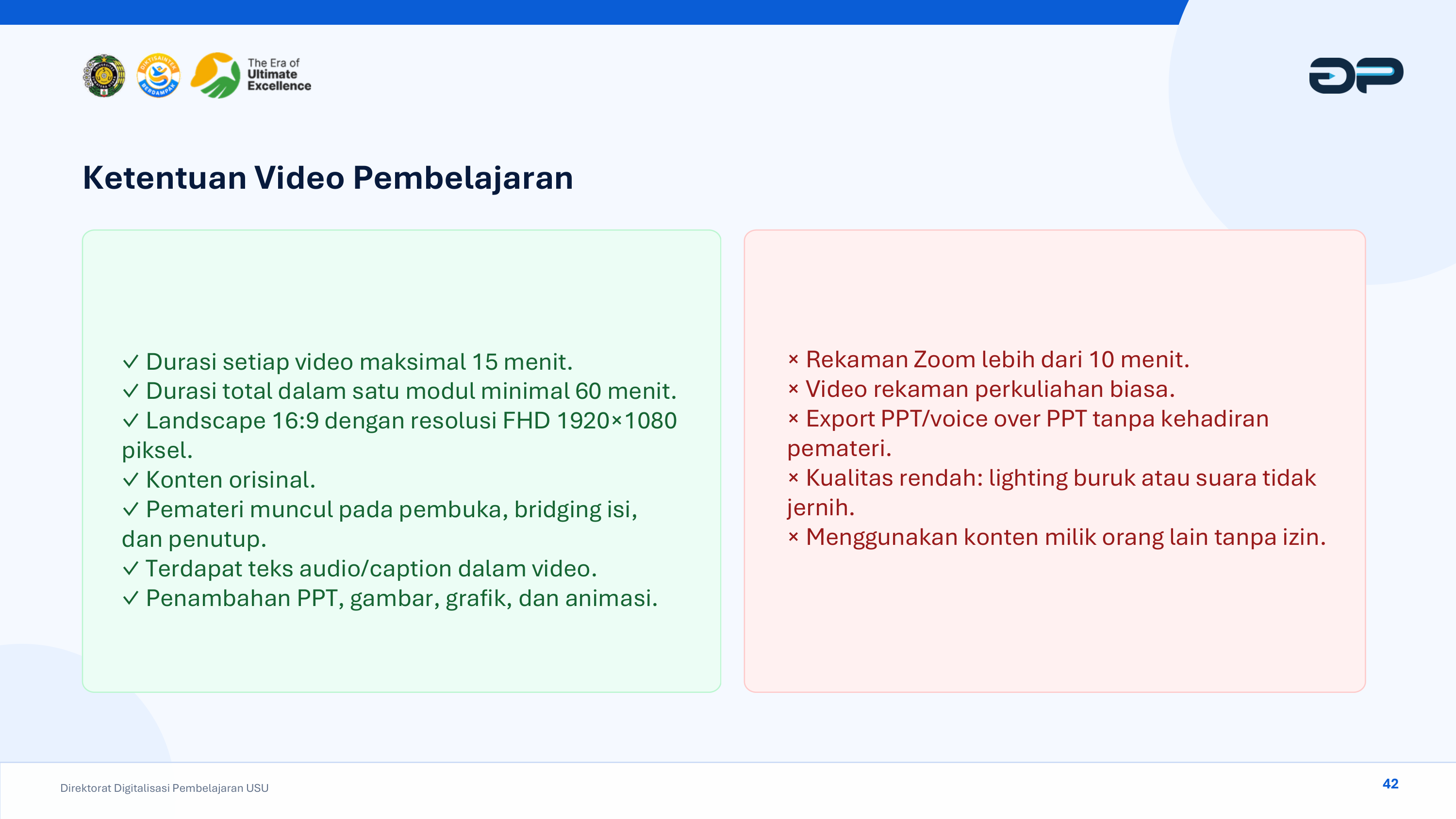
Task: Click 'Durasi total dalam satu modul minimal 60 menit.'
Action: click(399, 391)
